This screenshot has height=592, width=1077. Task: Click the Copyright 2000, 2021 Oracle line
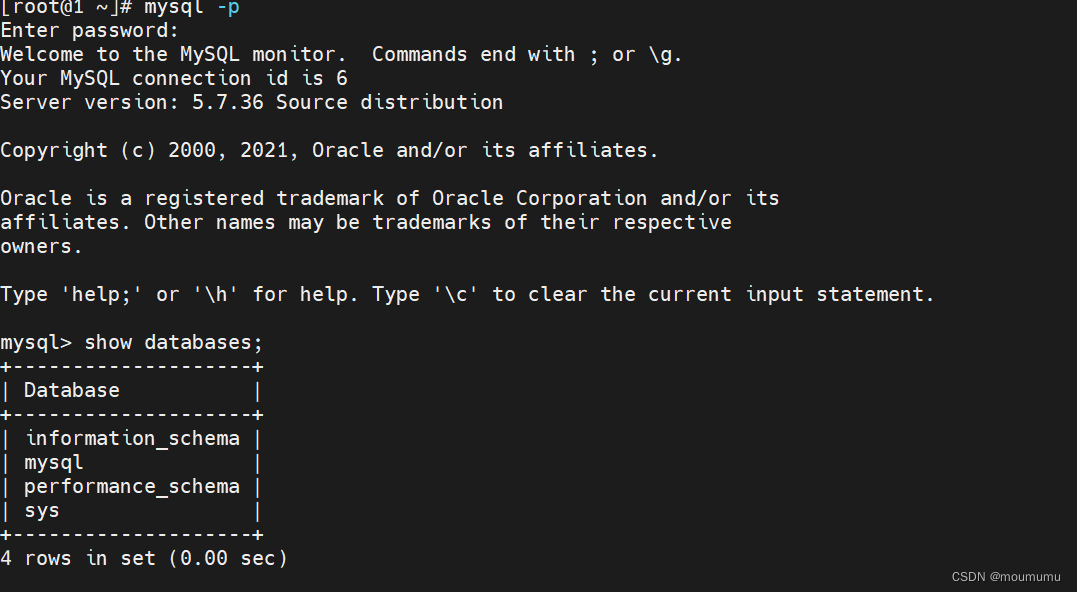(x=329, y=150)
